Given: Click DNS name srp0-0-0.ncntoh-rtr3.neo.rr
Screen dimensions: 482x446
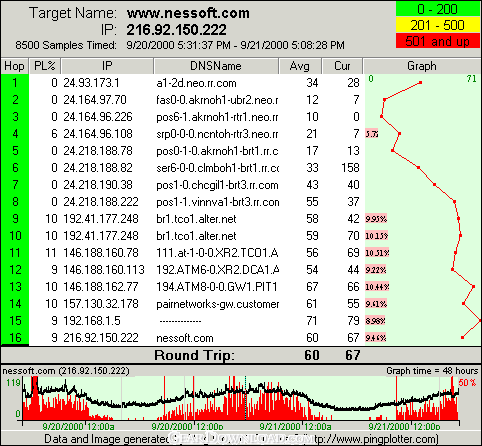Looking at the screenshot, I should [217, 134].
